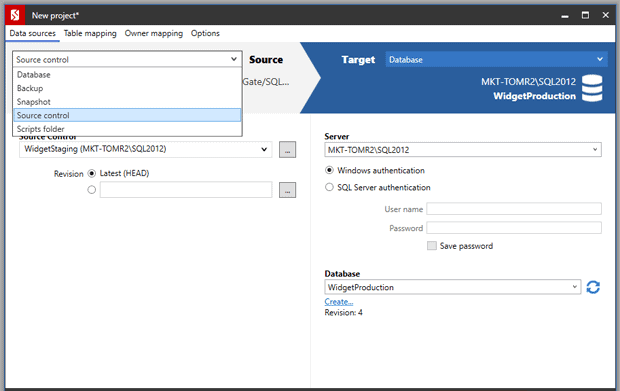
Task: Select Source control from source type list
Action: 127,115
